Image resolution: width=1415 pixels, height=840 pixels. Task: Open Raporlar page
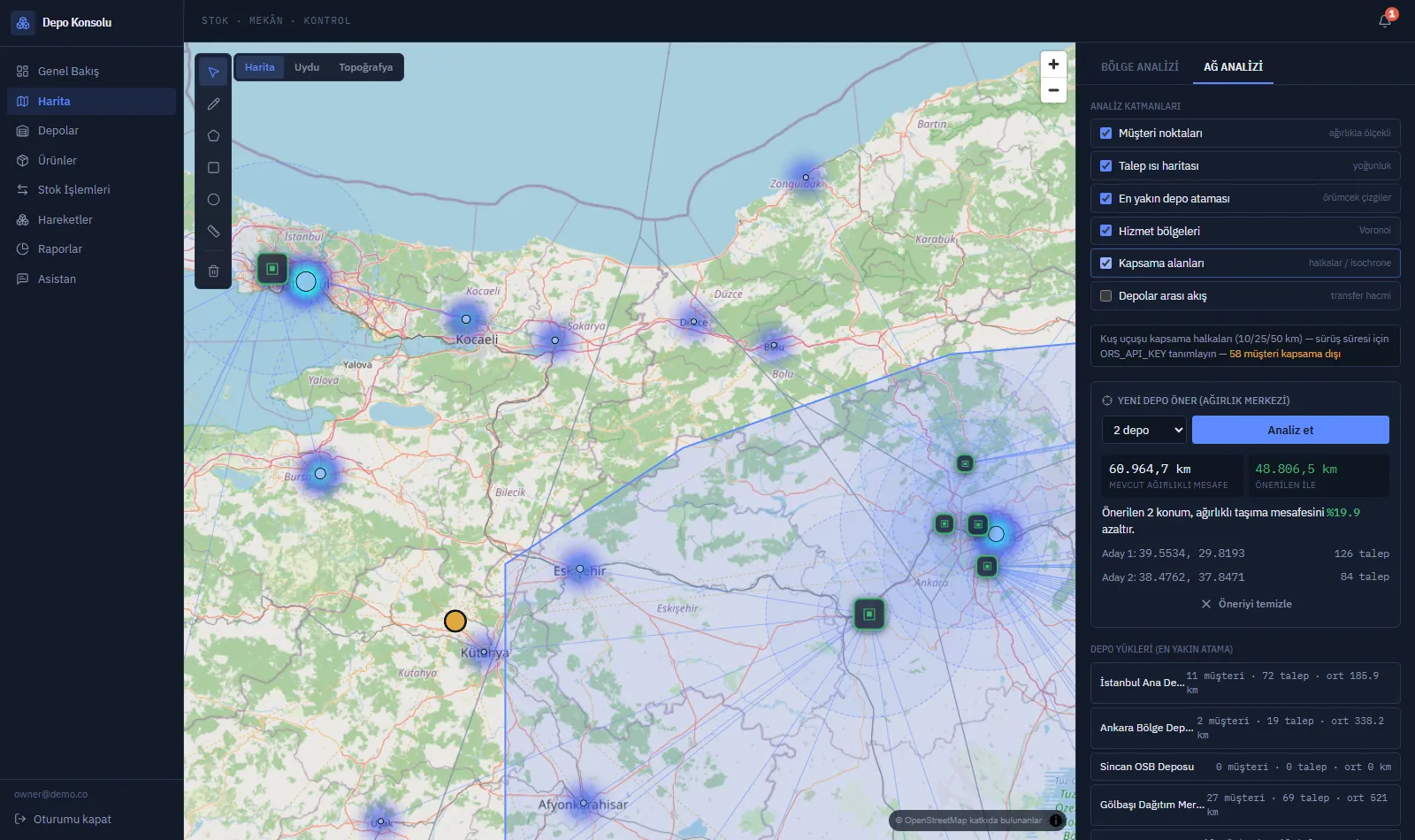(91, 249)
